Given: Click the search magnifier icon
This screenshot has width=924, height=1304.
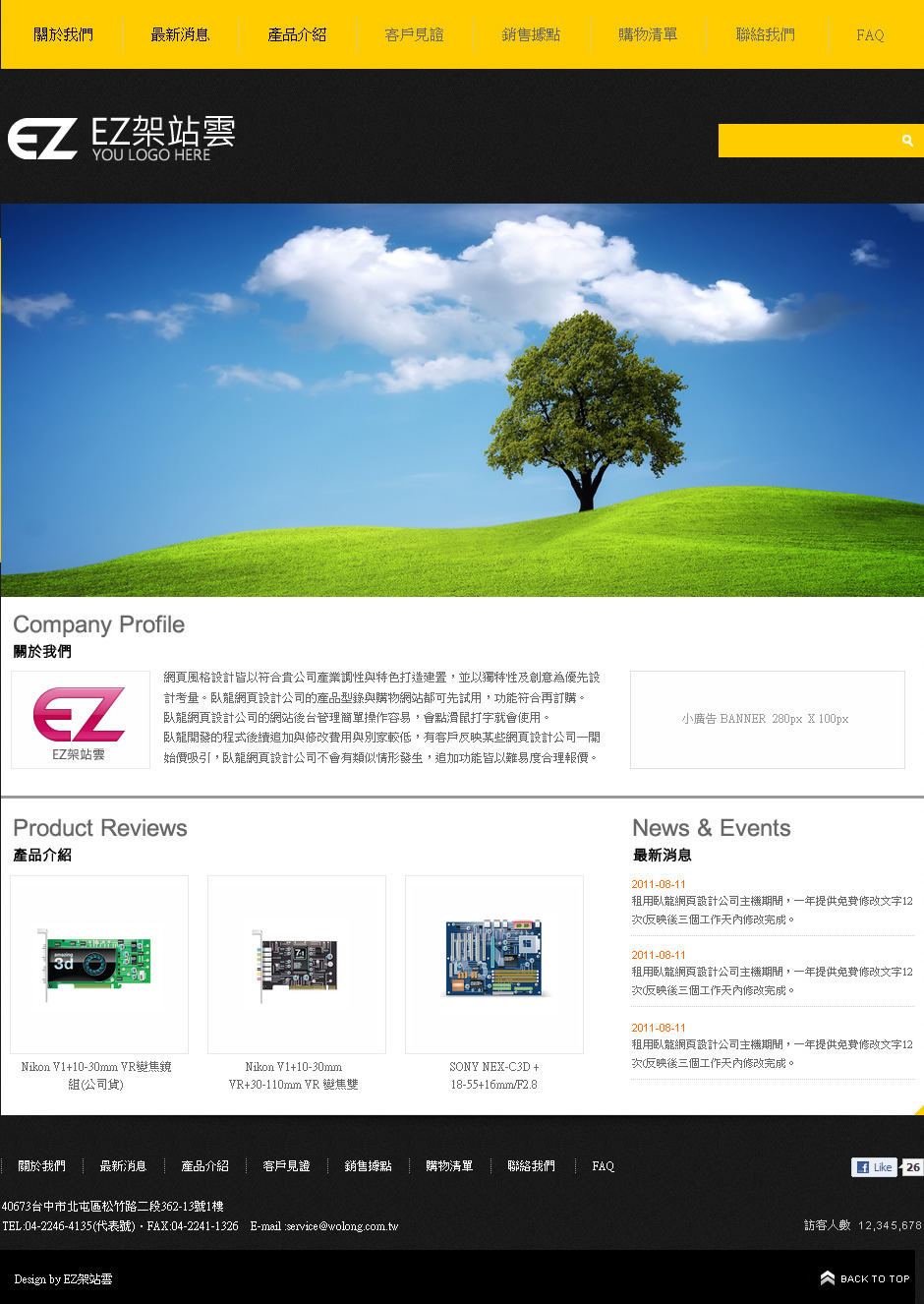Looking at the screenshot, I should 907,141.
